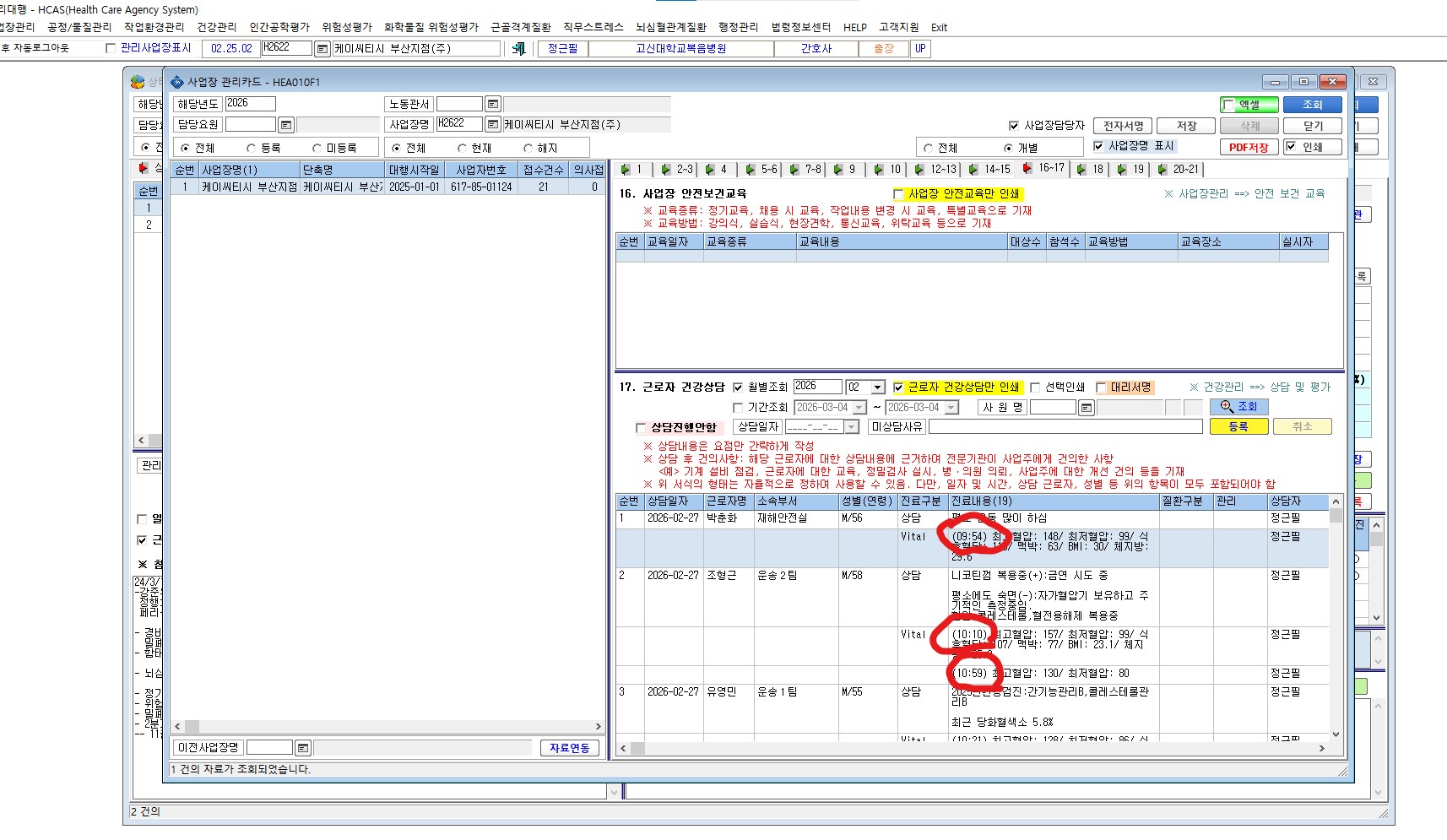
Task: Toggle the 사업장 안전교육만 인쇄 checkbox
Action: coord(898,194)
